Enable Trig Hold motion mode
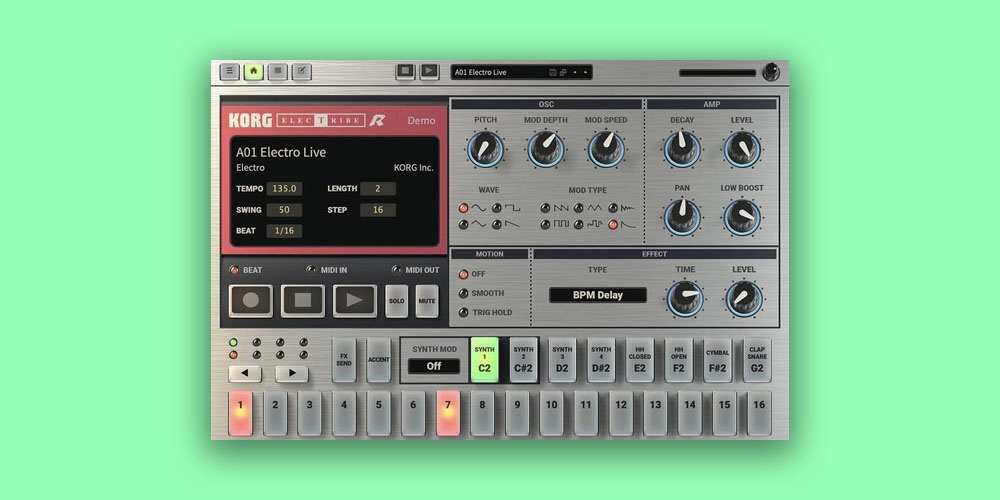Viewport: 1000px width, 500px height. [x=463, y=312]
